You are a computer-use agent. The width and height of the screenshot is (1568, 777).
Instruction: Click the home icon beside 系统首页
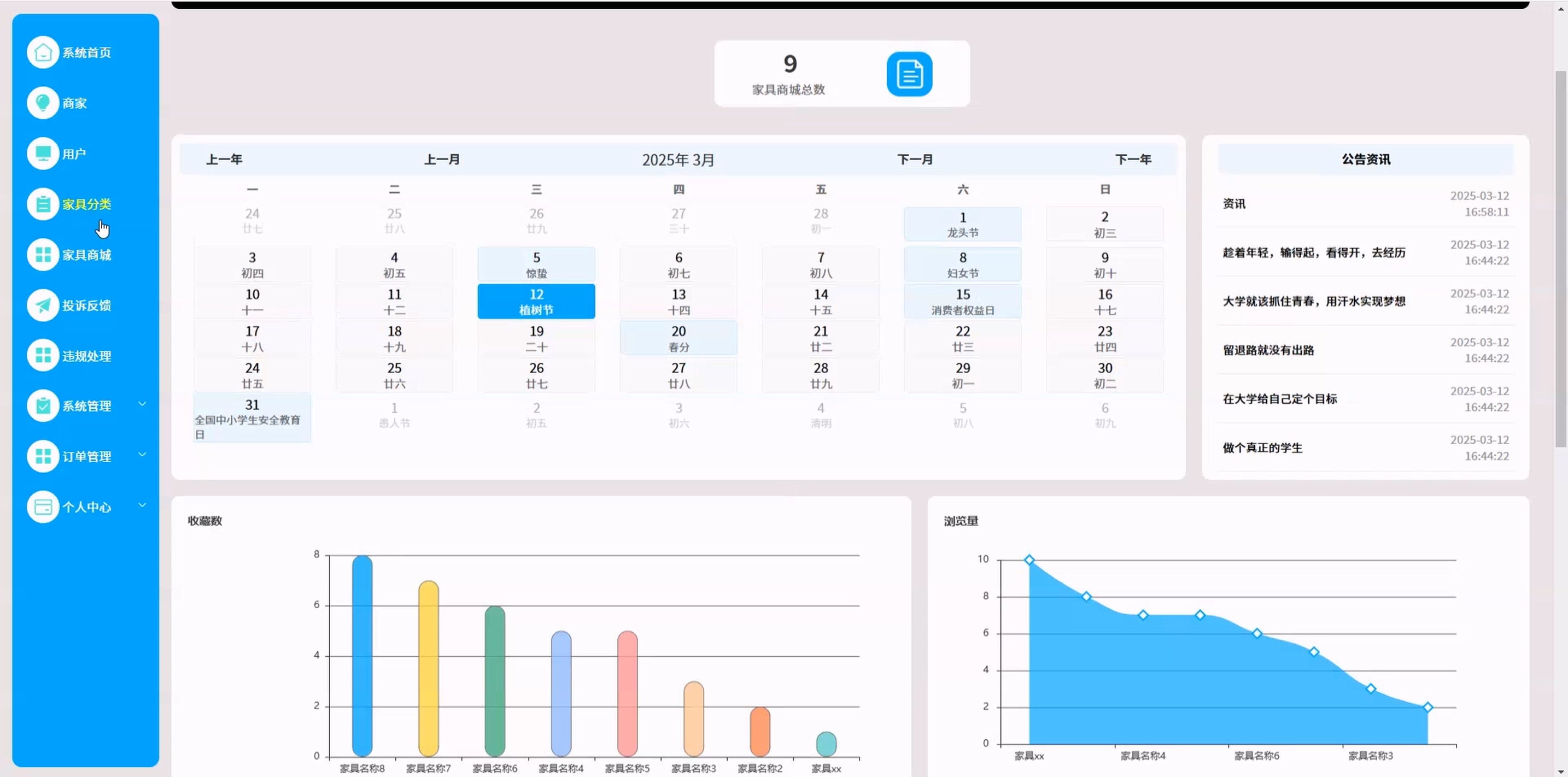[43, 52]
